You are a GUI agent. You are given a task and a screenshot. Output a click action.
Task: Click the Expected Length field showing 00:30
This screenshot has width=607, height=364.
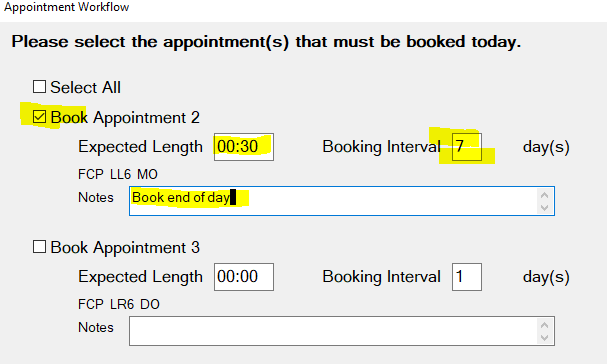click(244, 147)
